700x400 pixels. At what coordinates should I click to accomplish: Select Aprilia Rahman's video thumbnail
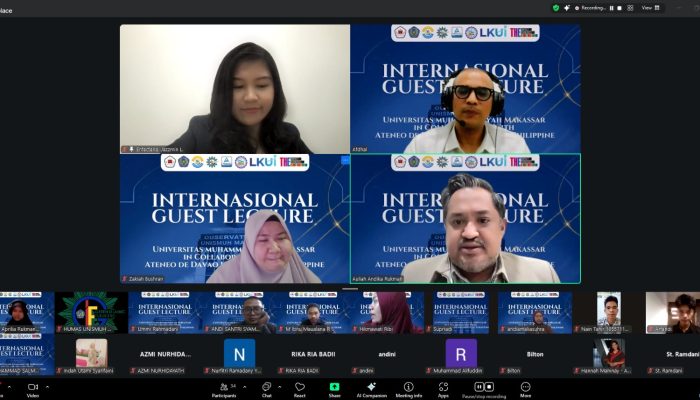(27, 312)
